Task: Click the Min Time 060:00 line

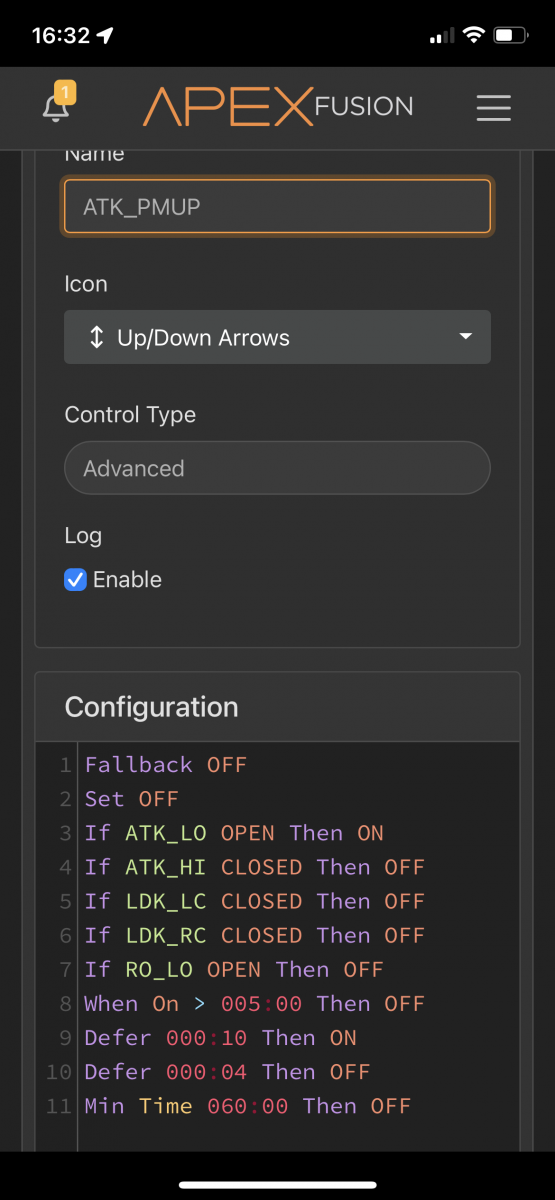Action: tap(247, 1105)
